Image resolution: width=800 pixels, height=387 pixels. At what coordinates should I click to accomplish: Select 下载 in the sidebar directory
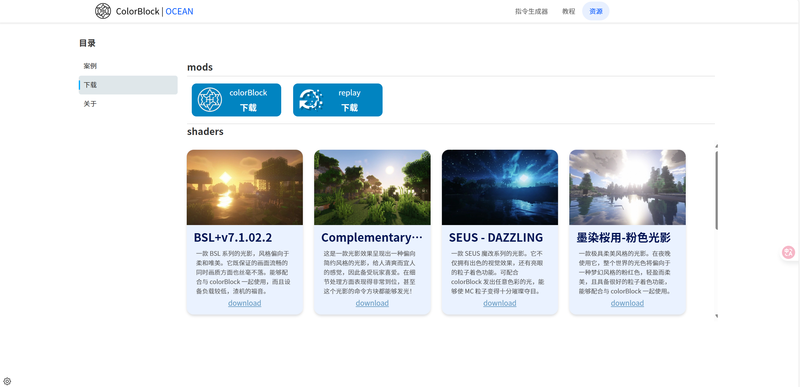[128, 85]
